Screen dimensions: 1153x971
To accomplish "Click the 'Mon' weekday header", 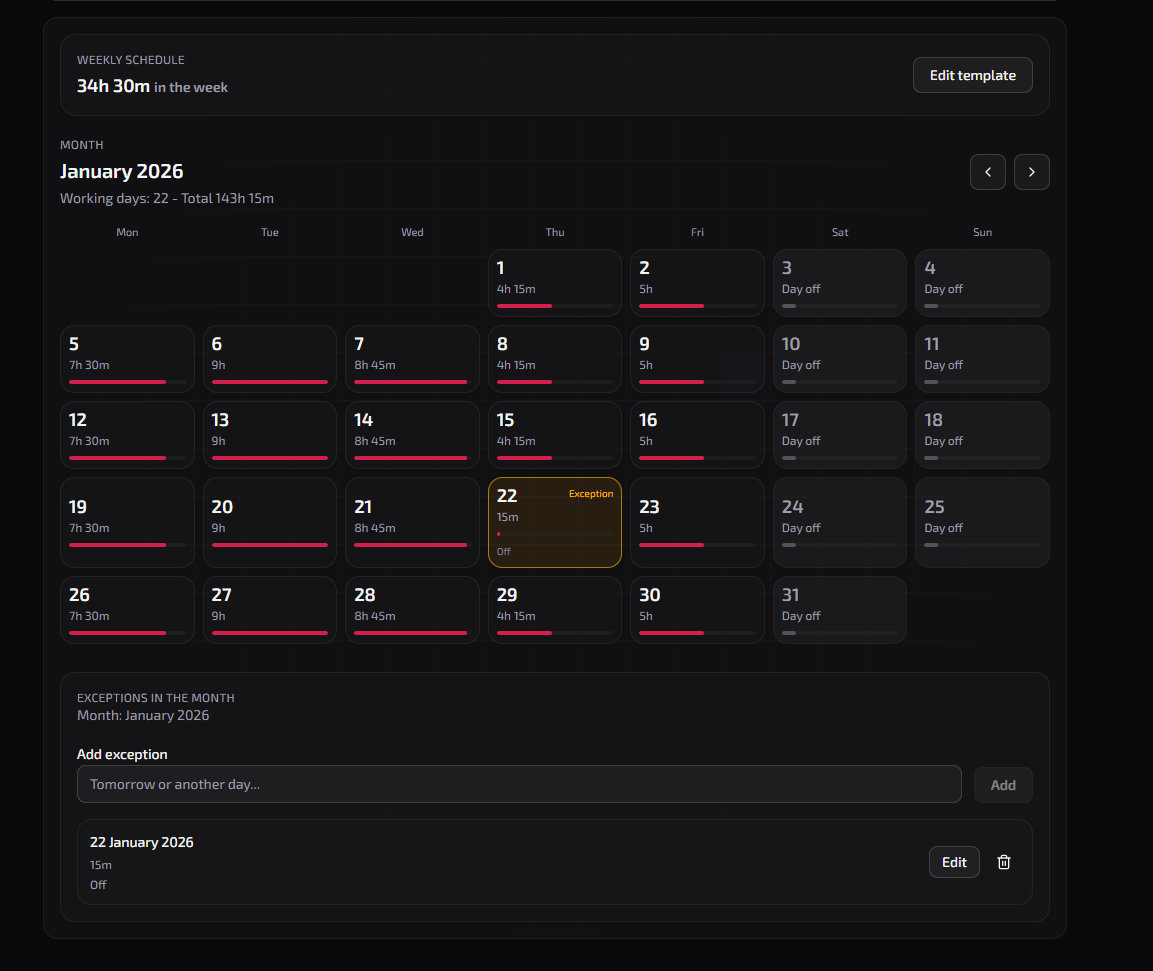I will 127,232.
